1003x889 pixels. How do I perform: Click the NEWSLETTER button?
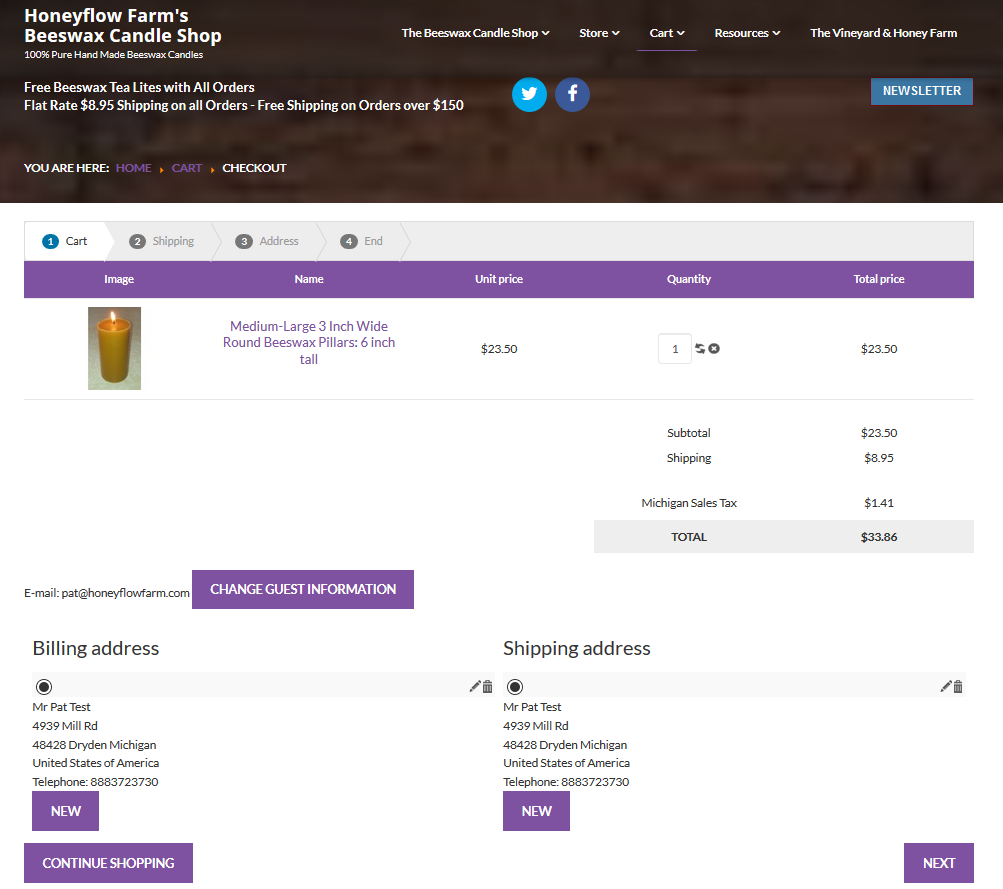pyautogui.click(x=922, y=91)
